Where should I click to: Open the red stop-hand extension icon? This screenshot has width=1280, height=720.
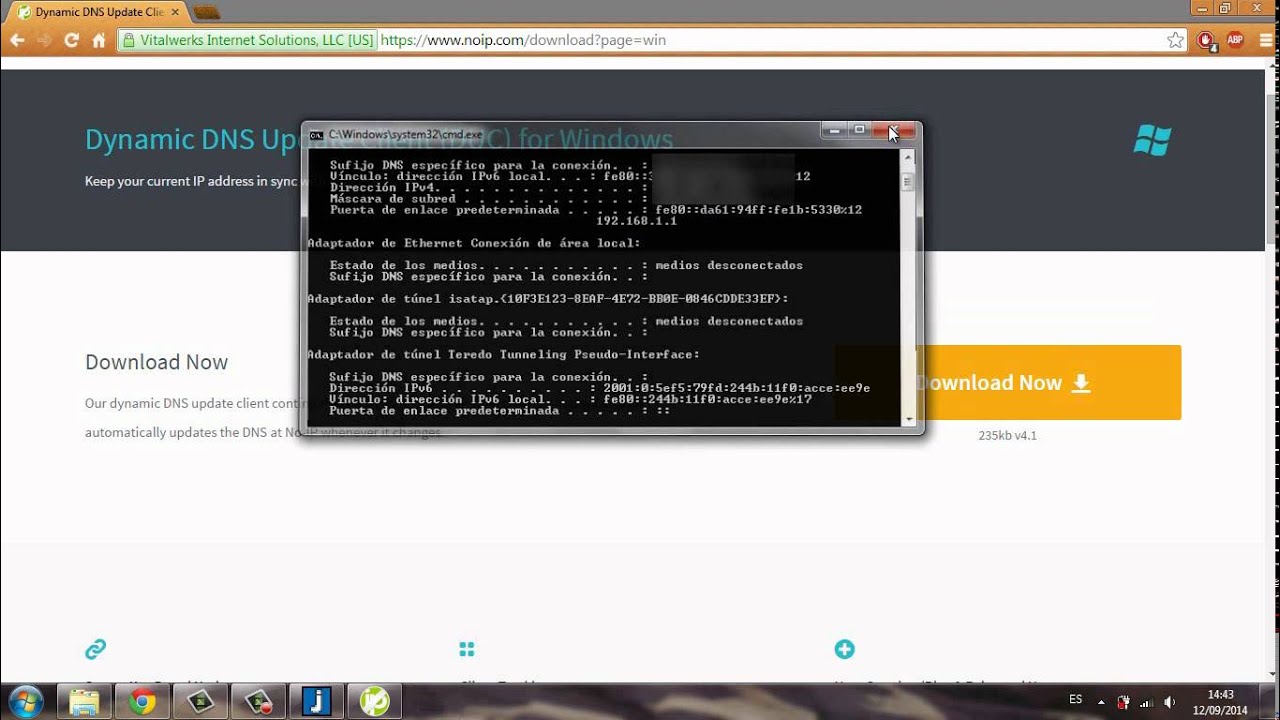coord(1207,40)
